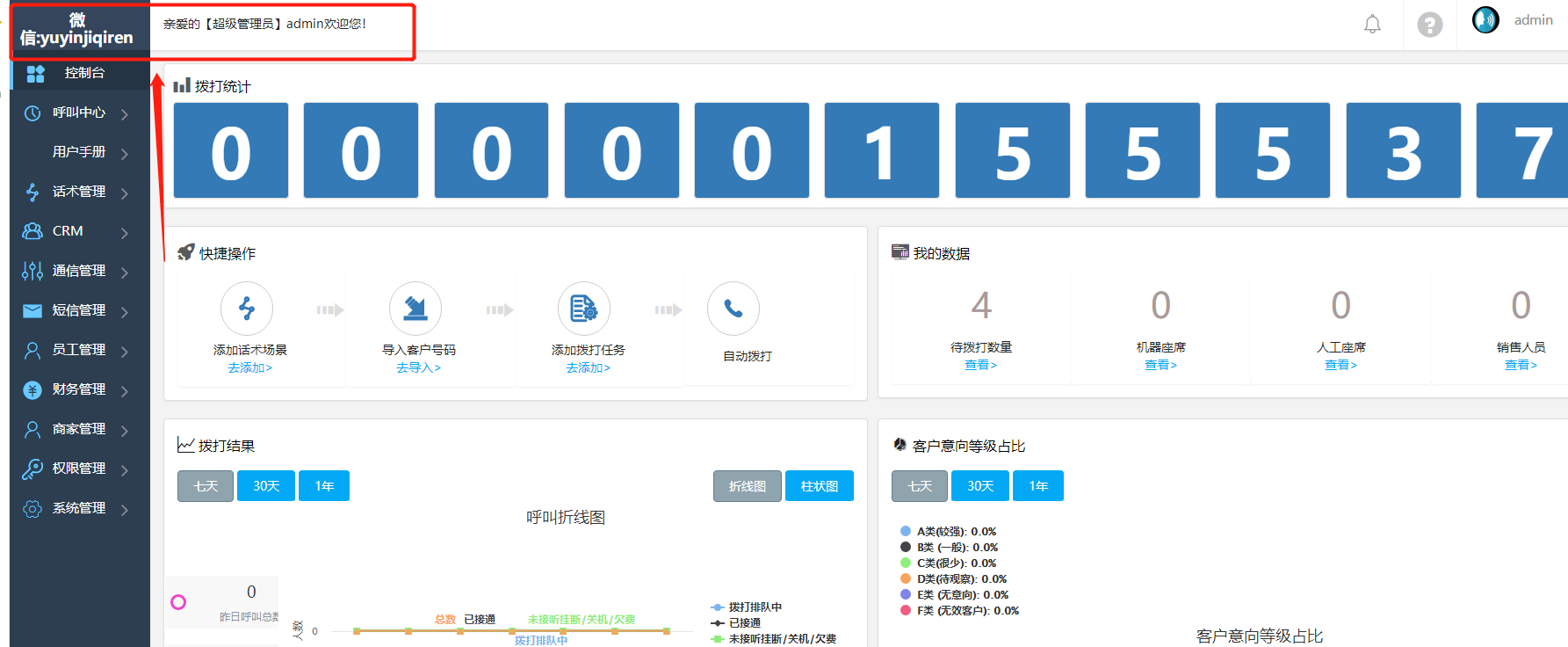Click the 控制台 dashboard icon in sidebar
Image resolution: width=1568 pixels, height=647 pixels.
35,74
